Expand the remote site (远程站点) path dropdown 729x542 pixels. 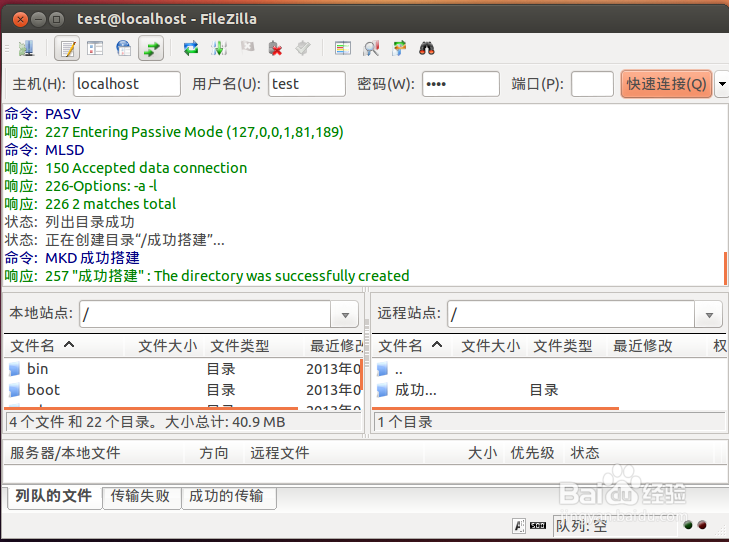pyautogui.click(x=709, y=315)
